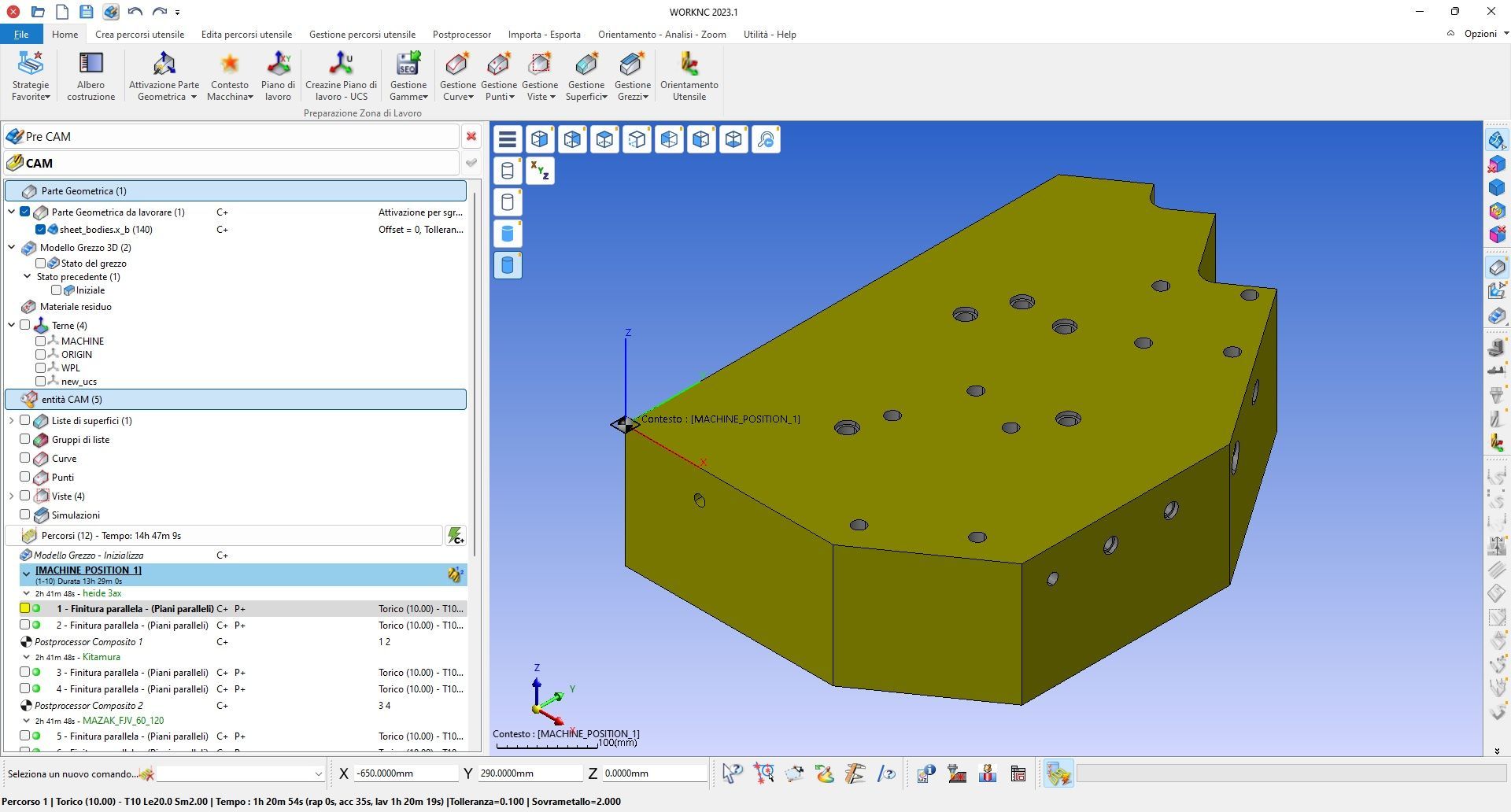Toggle Parte Geometrica da lavorare checkbox

click(25, 212)
